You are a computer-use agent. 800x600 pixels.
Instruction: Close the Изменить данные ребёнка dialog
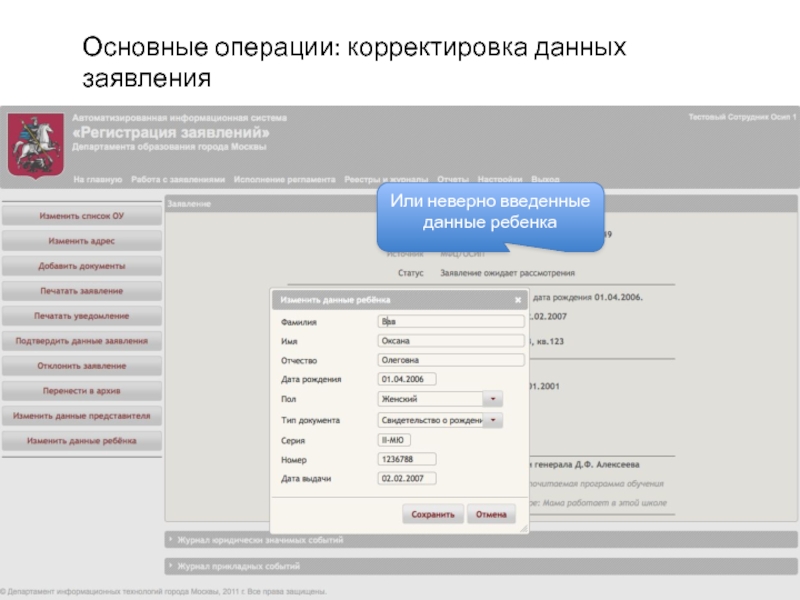coord(517,299)
